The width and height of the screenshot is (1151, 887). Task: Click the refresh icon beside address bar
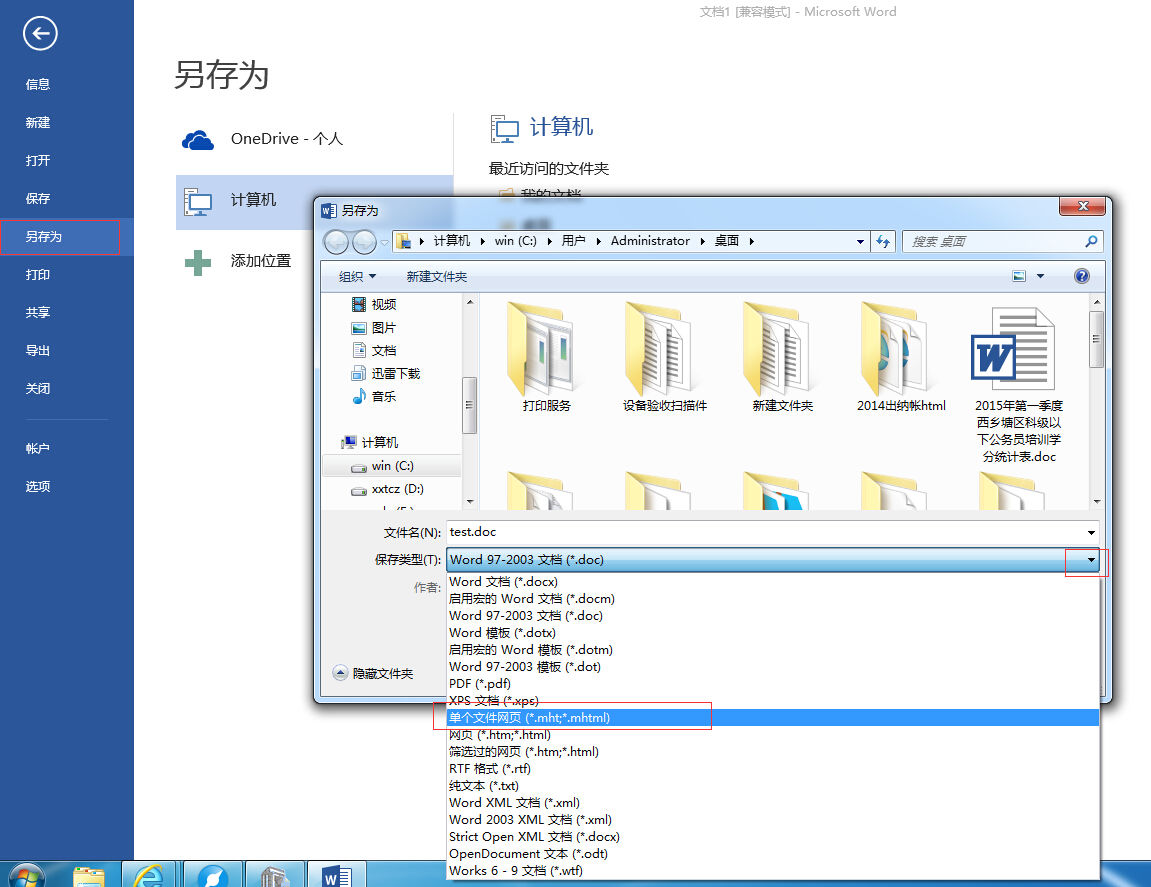pyautogui.click(x=883, y=241)
